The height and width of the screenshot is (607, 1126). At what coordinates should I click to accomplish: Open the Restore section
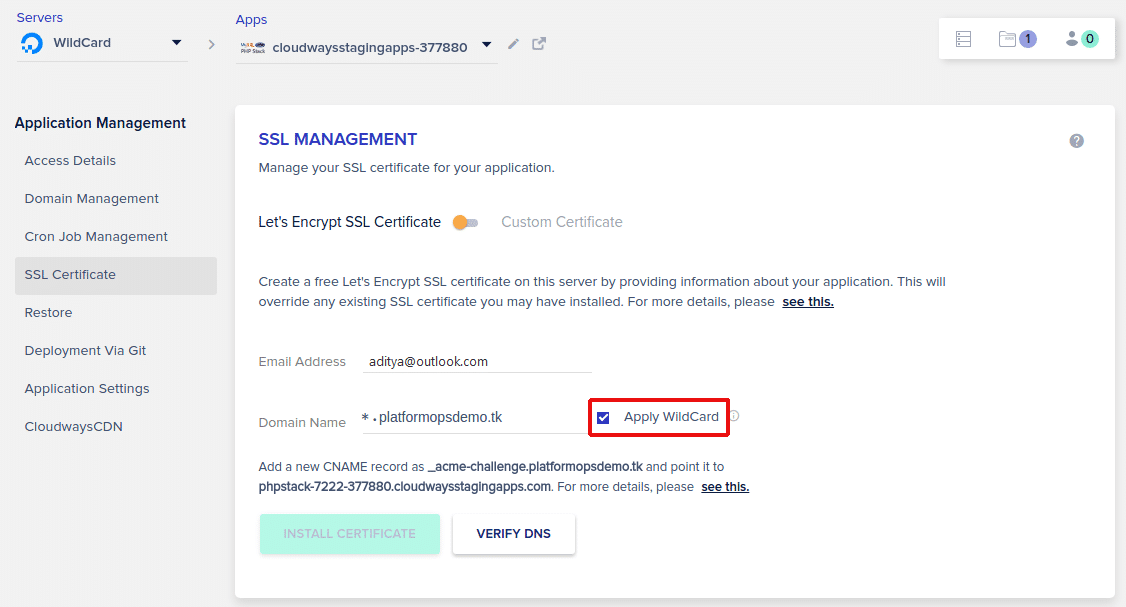point(48,313)
